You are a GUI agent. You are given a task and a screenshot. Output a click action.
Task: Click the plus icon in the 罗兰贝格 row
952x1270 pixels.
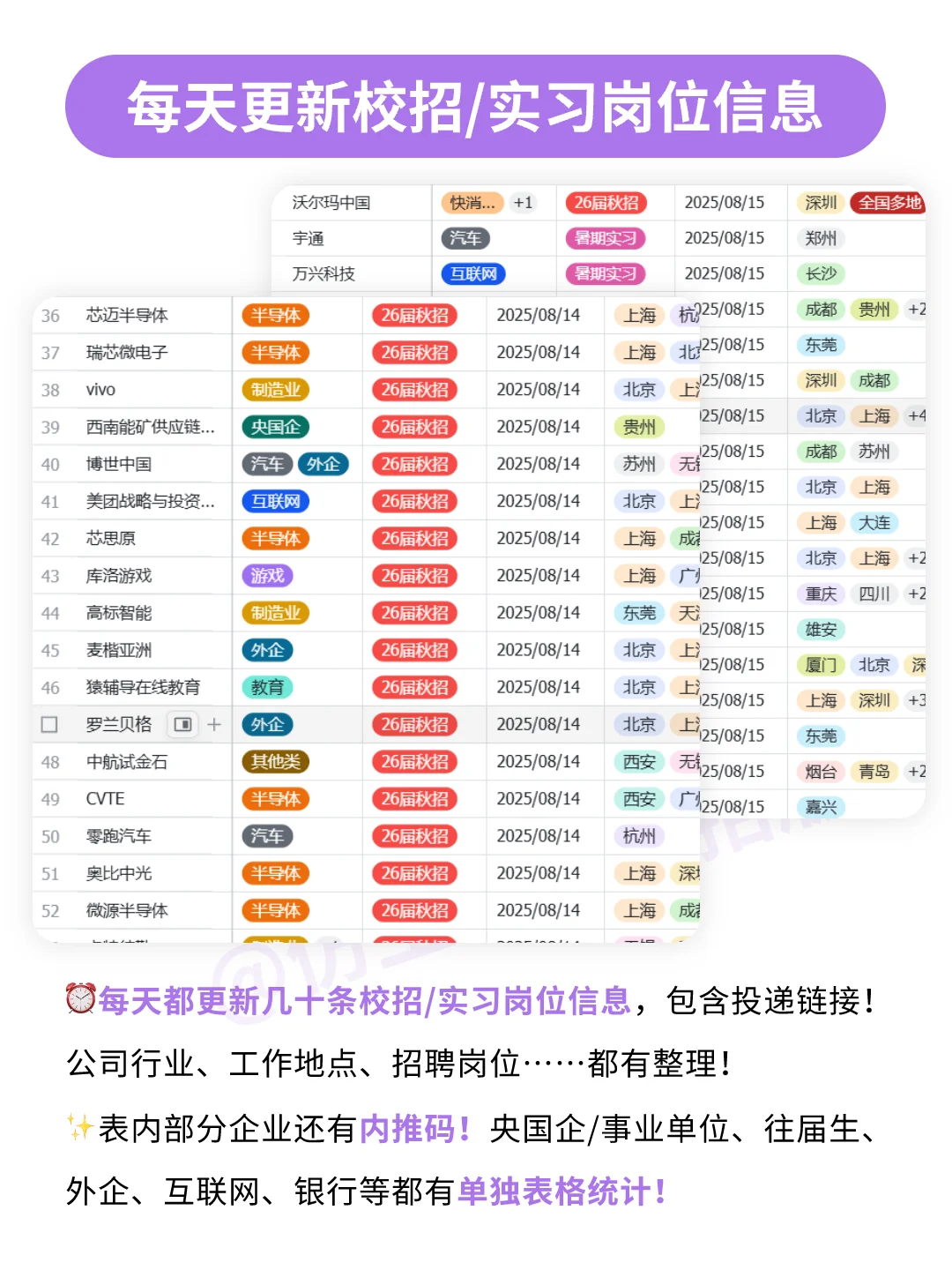pos(214,725)
